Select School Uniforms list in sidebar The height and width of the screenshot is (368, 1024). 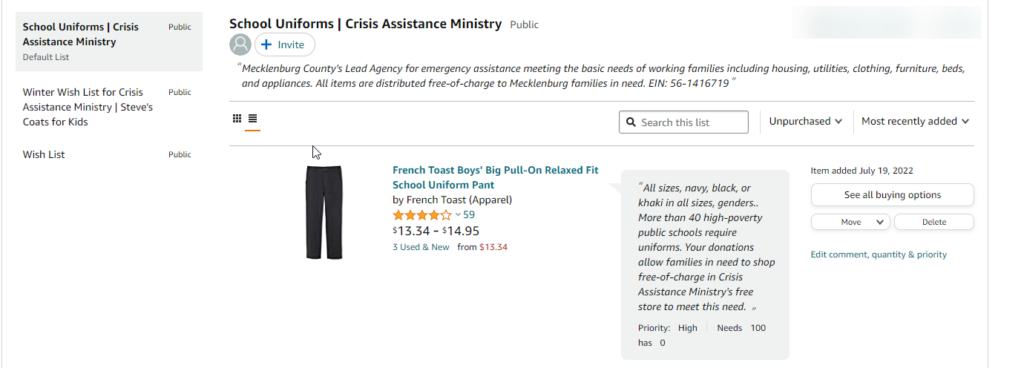109,41
